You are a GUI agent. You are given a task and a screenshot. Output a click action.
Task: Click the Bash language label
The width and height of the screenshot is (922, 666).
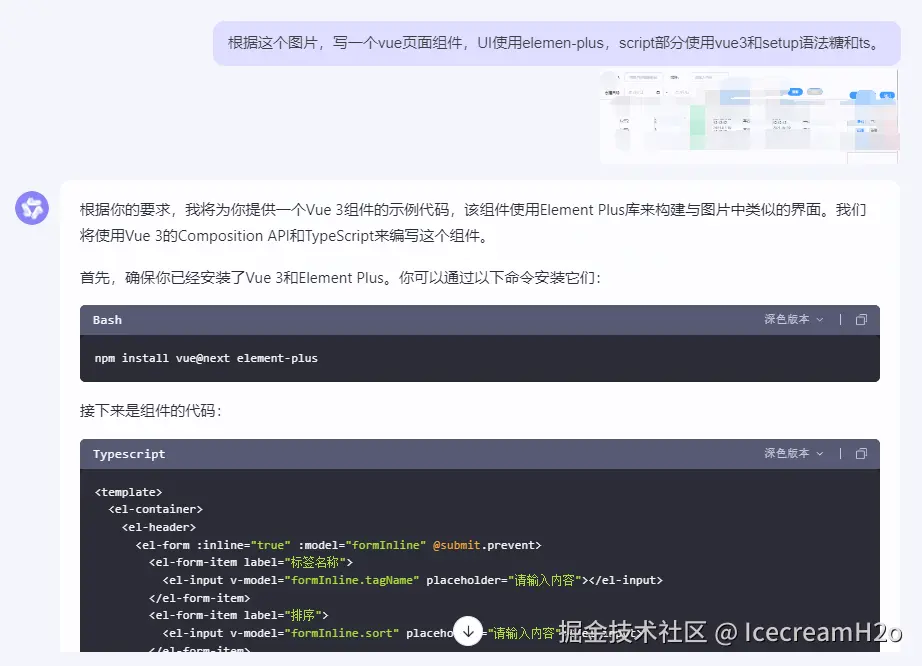pos(107,320)
